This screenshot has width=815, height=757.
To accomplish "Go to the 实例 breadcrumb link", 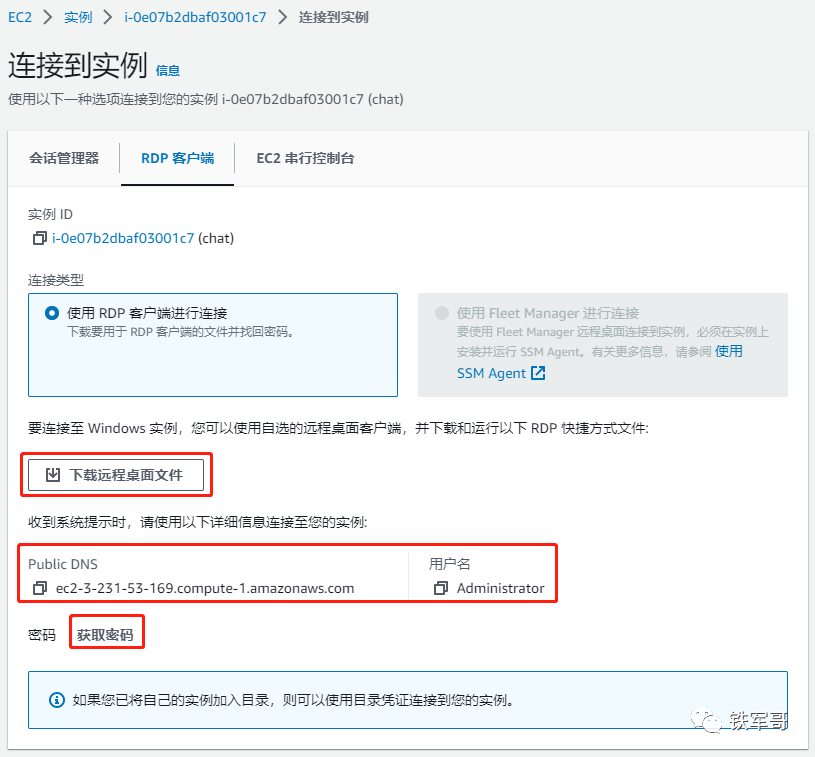I will click(x=78, y=17).
